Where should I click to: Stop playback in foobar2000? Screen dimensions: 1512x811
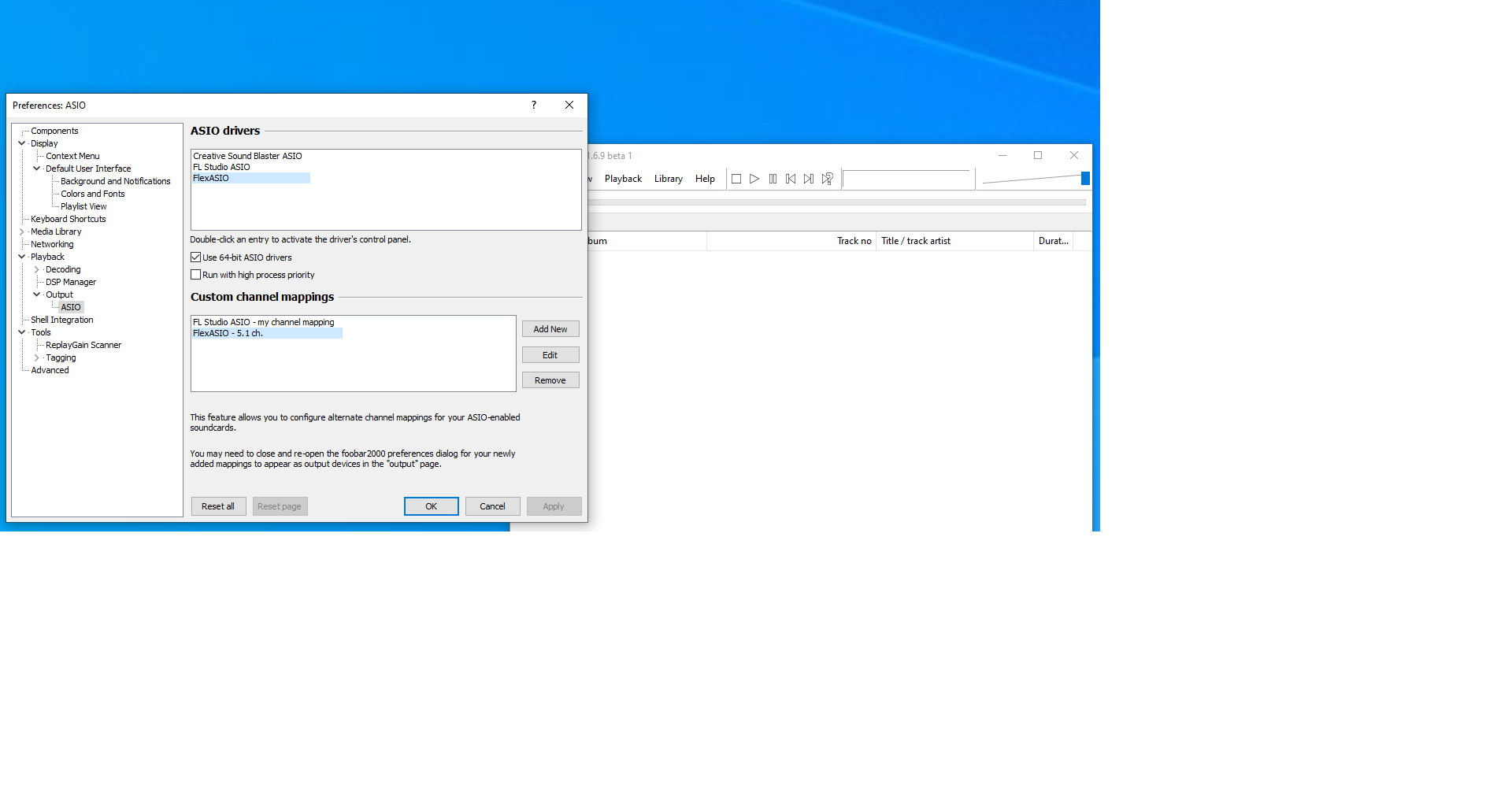coord(736,179)
